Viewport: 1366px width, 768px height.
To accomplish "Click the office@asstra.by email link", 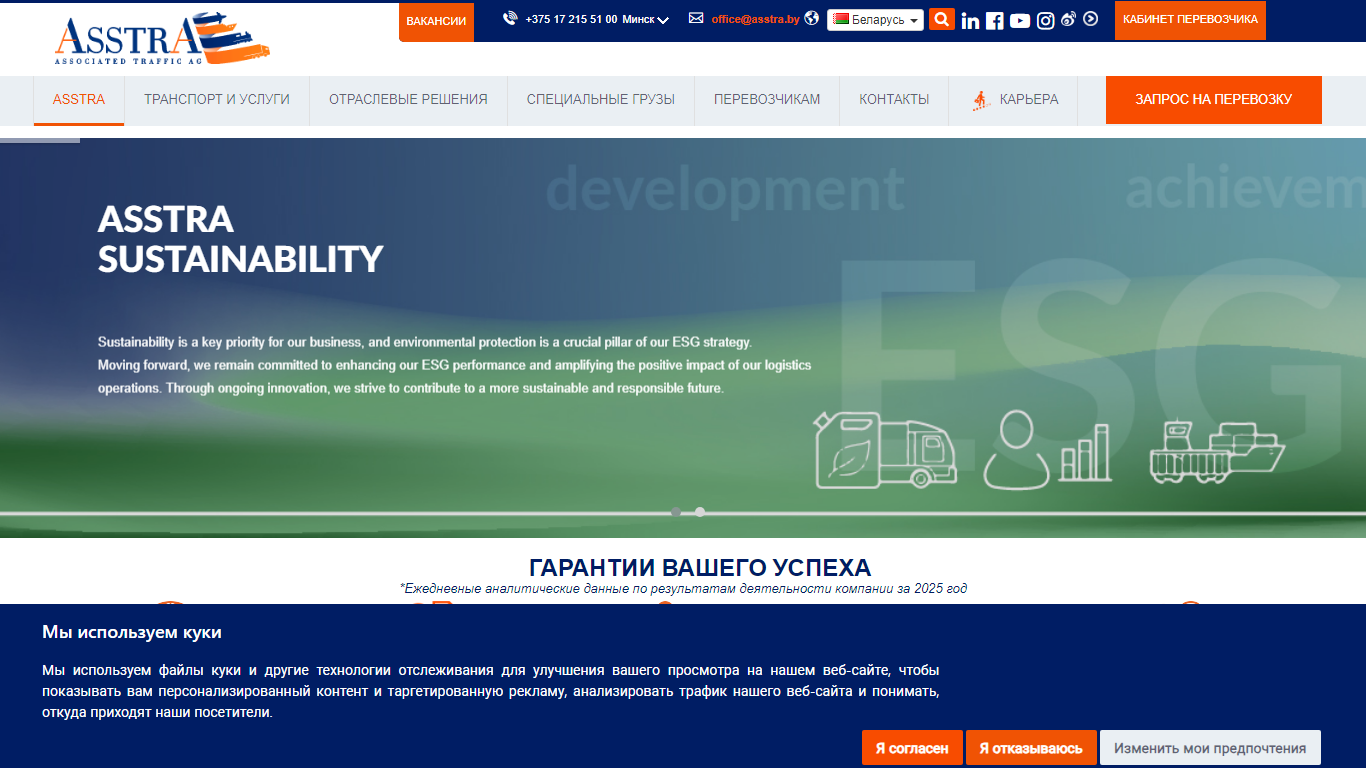I will point(755,19).
